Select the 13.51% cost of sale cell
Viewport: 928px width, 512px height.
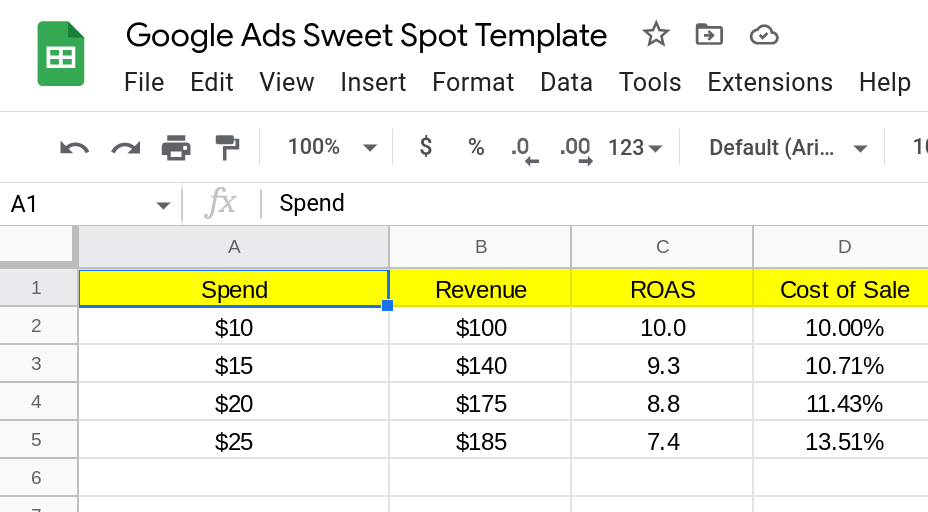pos(841,440)
